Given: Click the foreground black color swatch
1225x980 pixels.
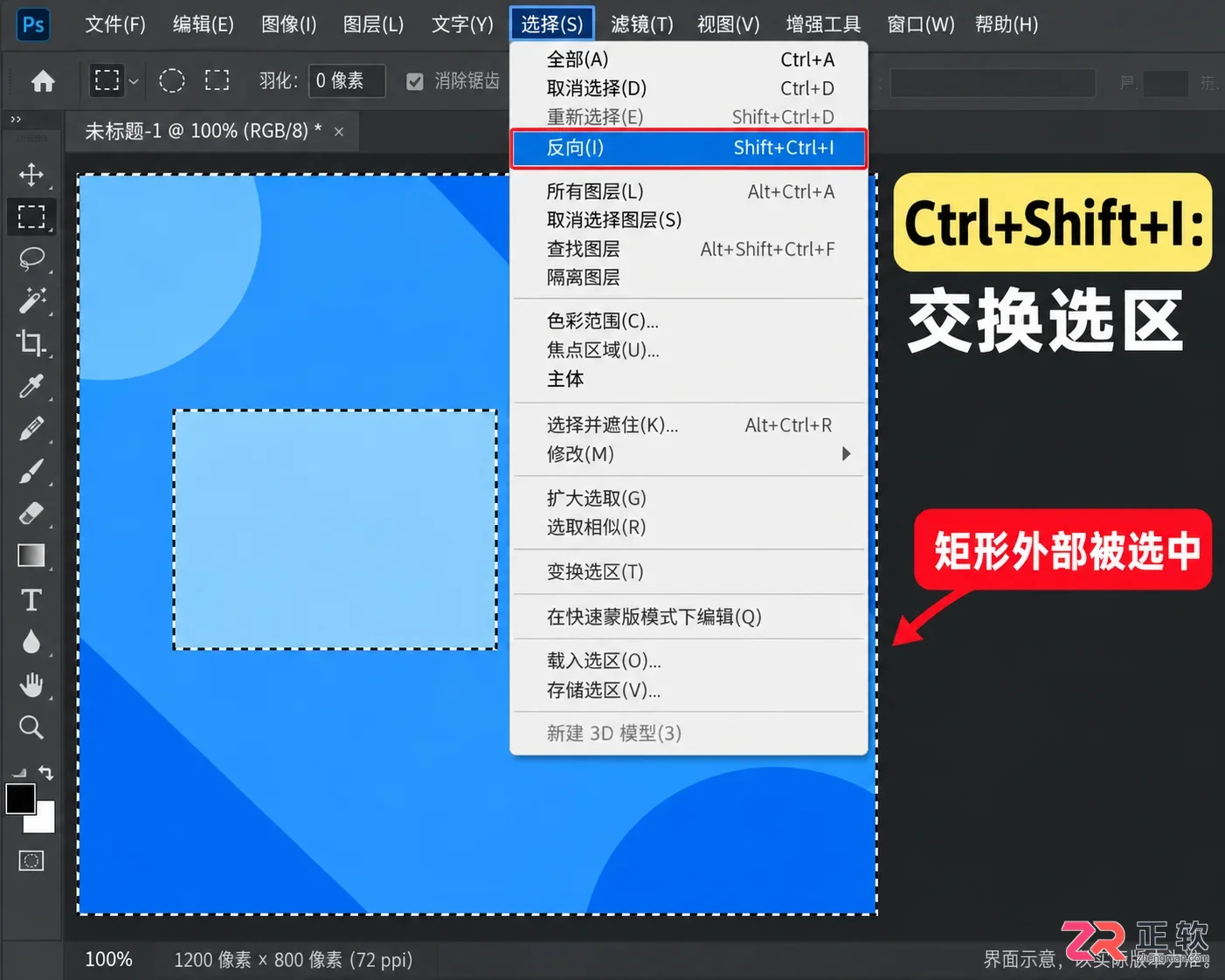Looking at the screenshot, I should [x=20, y=798].
